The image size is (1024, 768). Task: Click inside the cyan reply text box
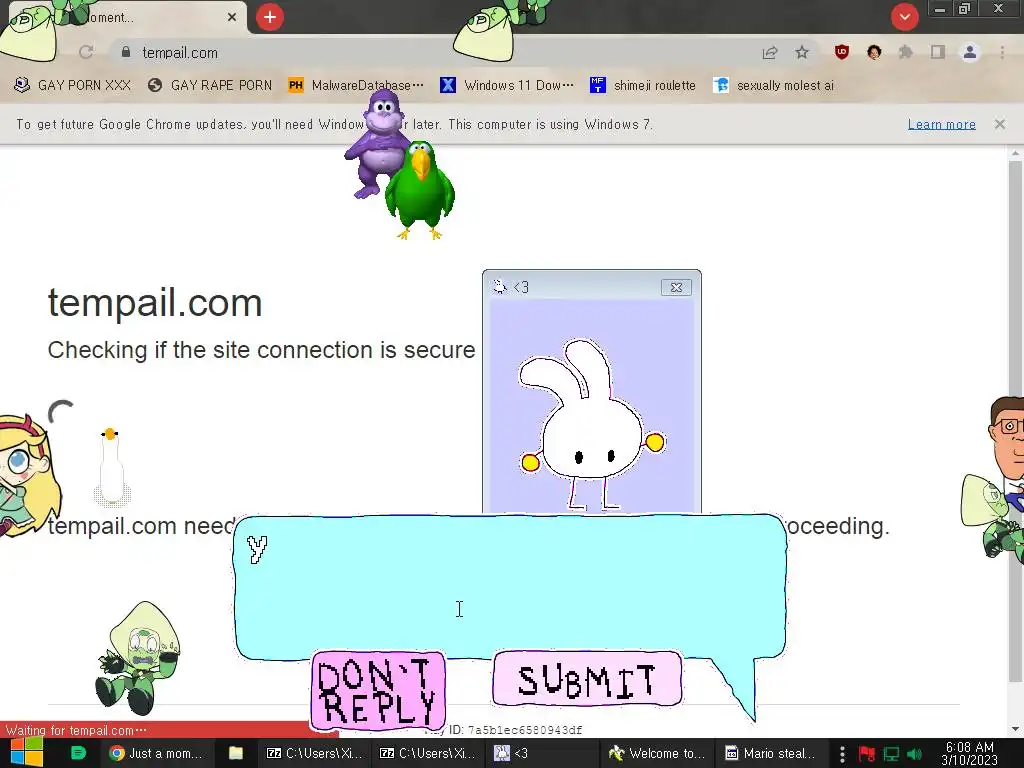[x=509, y=586]
